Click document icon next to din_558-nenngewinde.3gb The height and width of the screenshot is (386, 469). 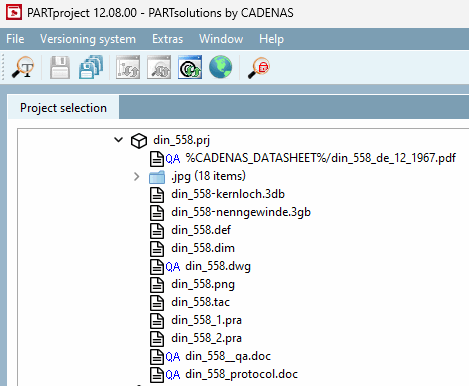tap(157, 213)
